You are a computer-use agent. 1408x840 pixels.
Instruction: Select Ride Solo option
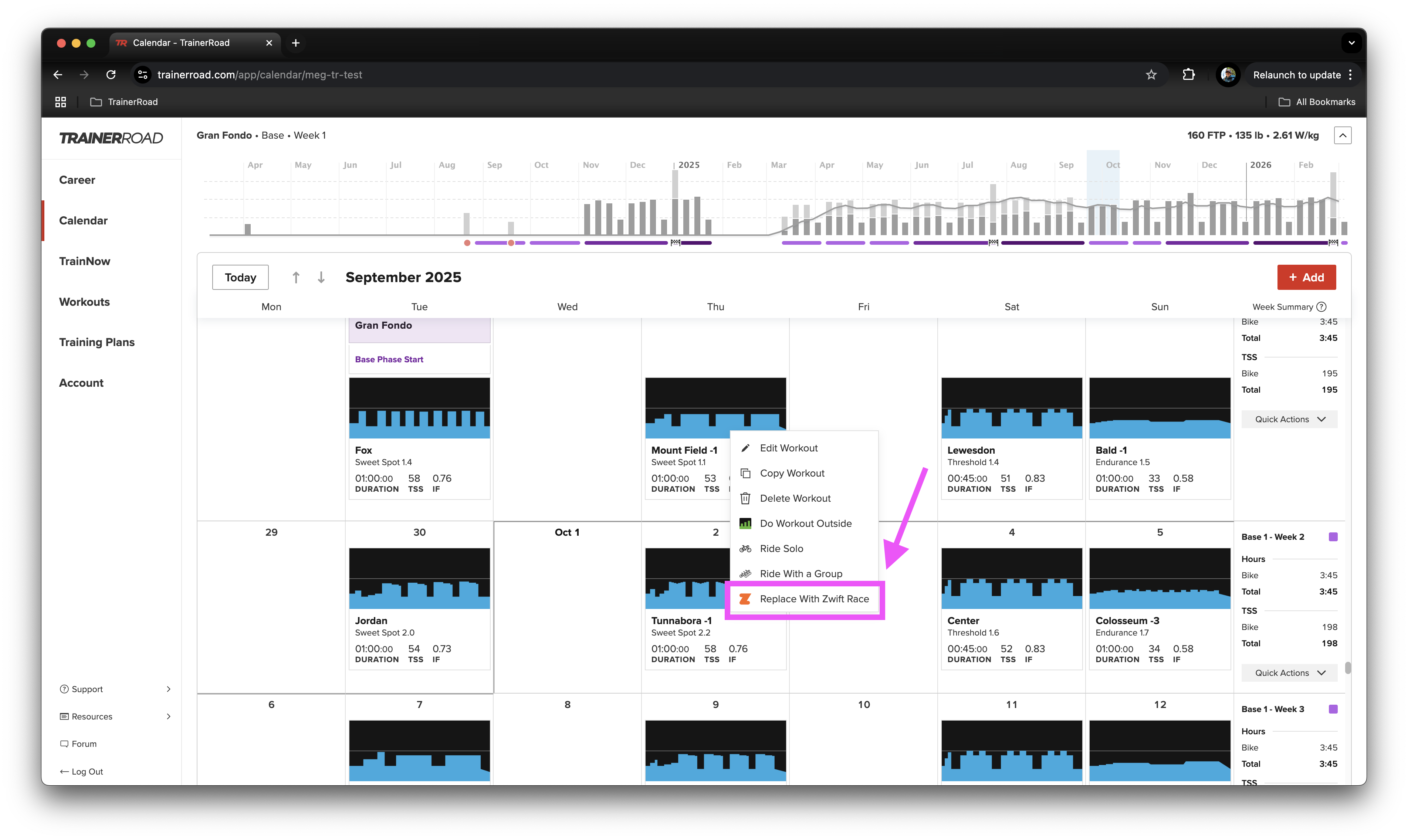point(804,549)
